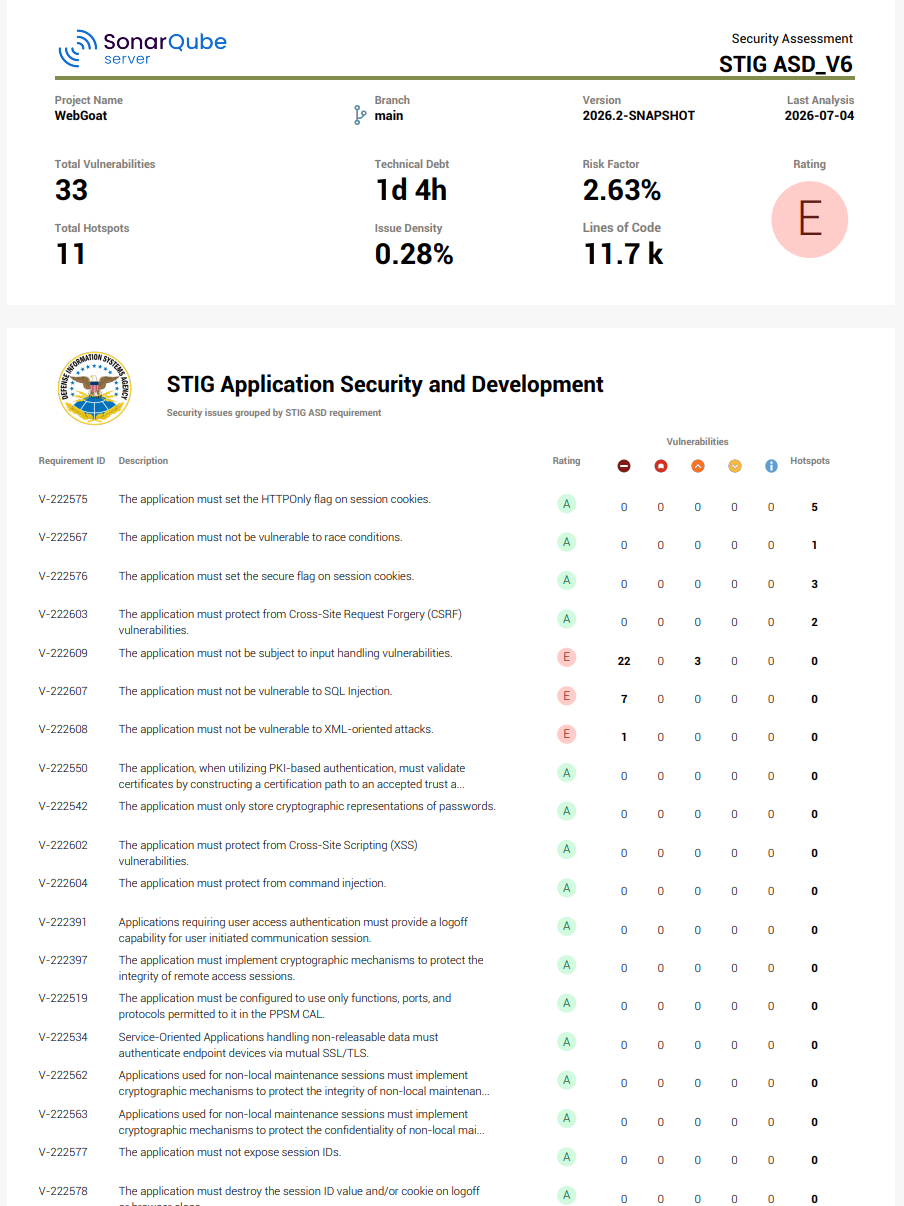The image size is (904, 1206).
Task: Click the 'cryptographic representations of passwords' description
Action: (x=307, y=806)
